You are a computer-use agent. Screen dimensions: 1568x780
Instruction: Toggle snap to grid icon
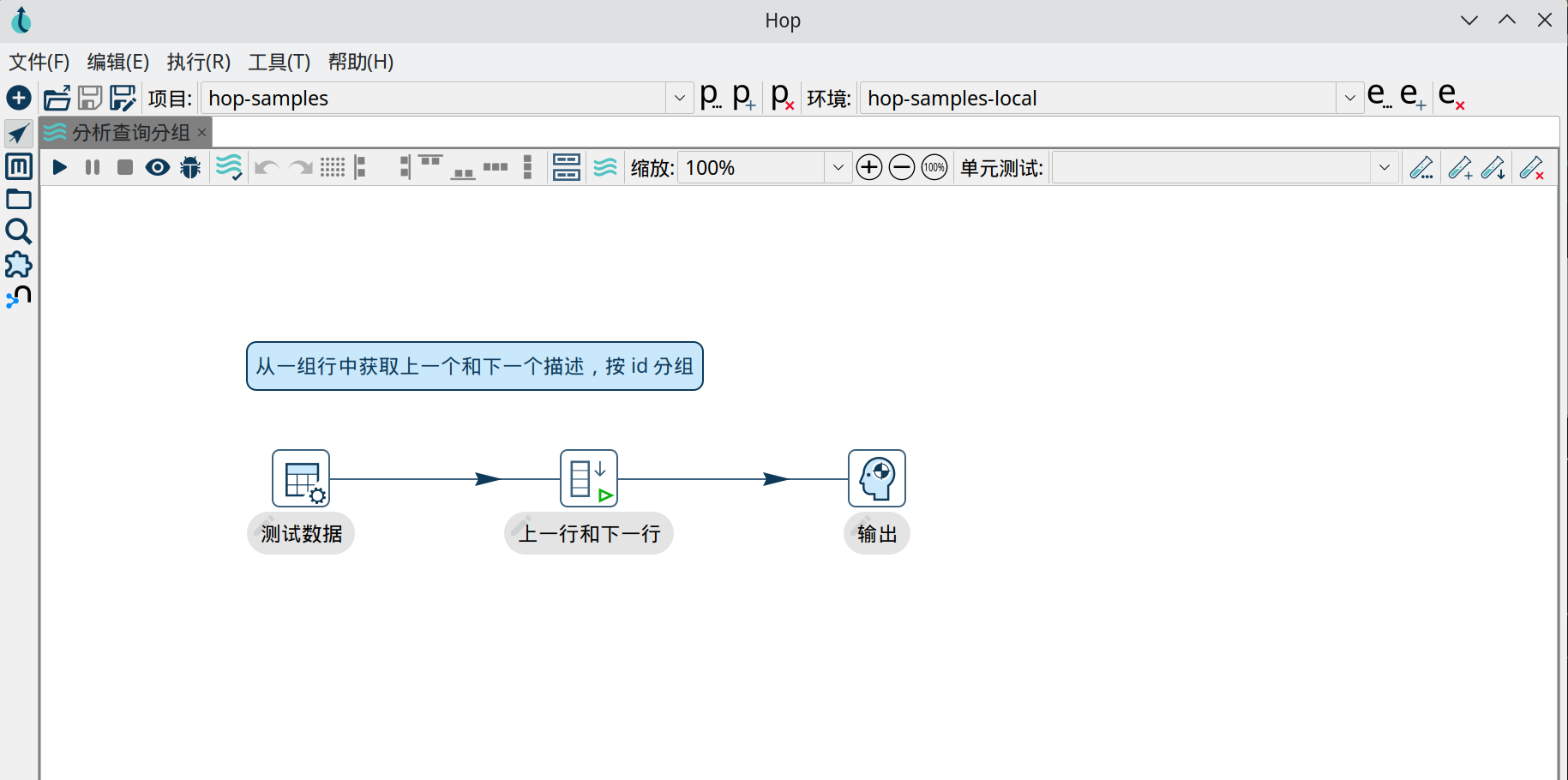coord(333,167)
